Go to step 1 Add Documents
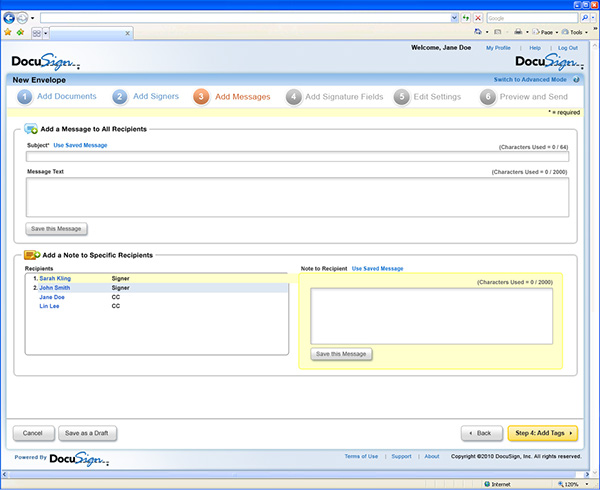The height and width of the screenshot is (490, 600). (x=57, y=96)
